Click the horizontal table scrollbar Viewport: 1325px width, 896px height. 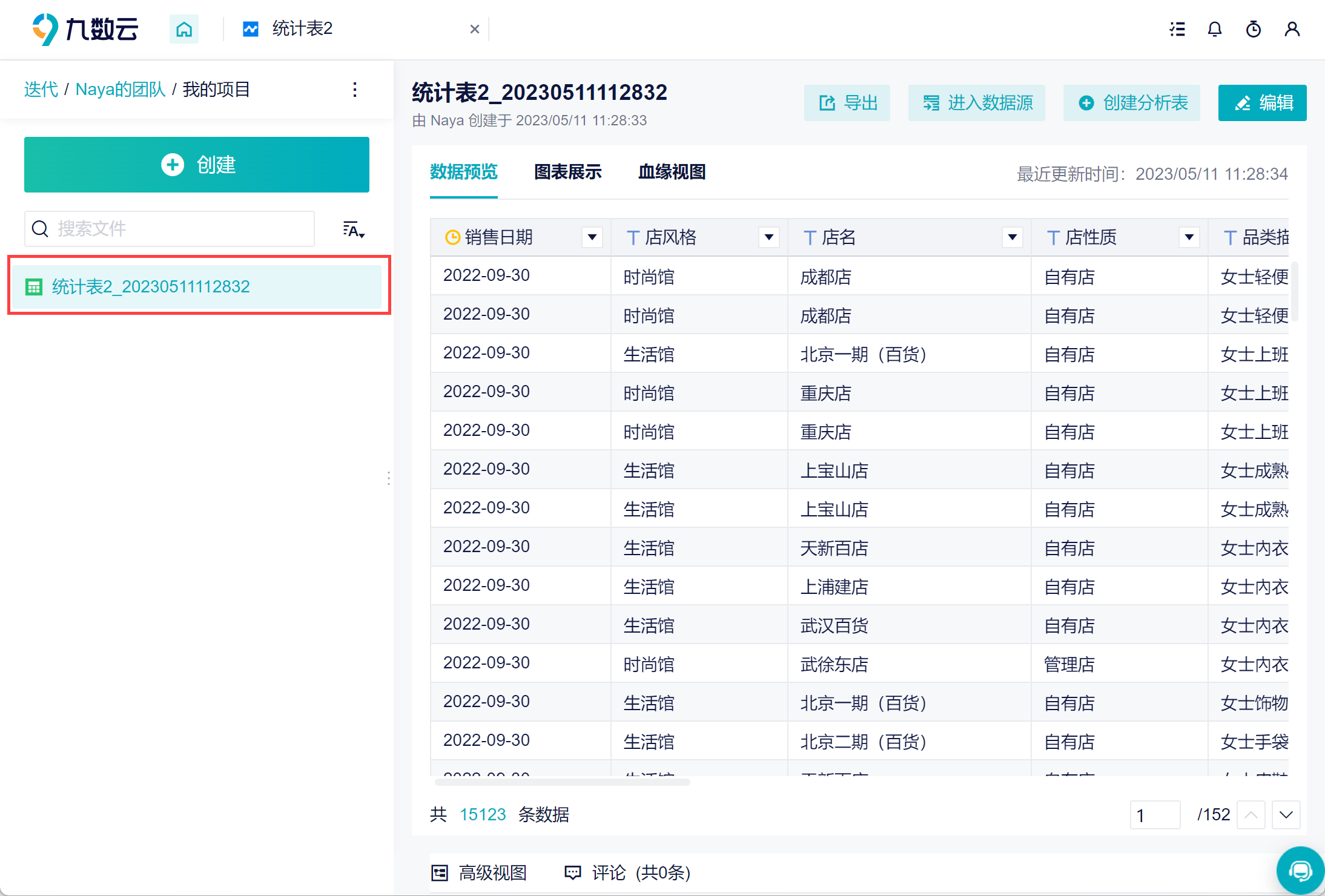[x=563, y=782]
